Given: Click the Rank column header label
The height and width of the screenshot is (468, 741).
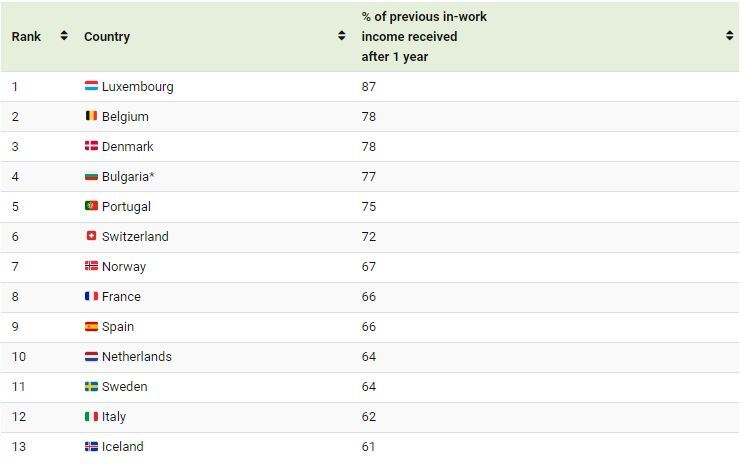Looking at the screenshot, I should pos(26,36).
